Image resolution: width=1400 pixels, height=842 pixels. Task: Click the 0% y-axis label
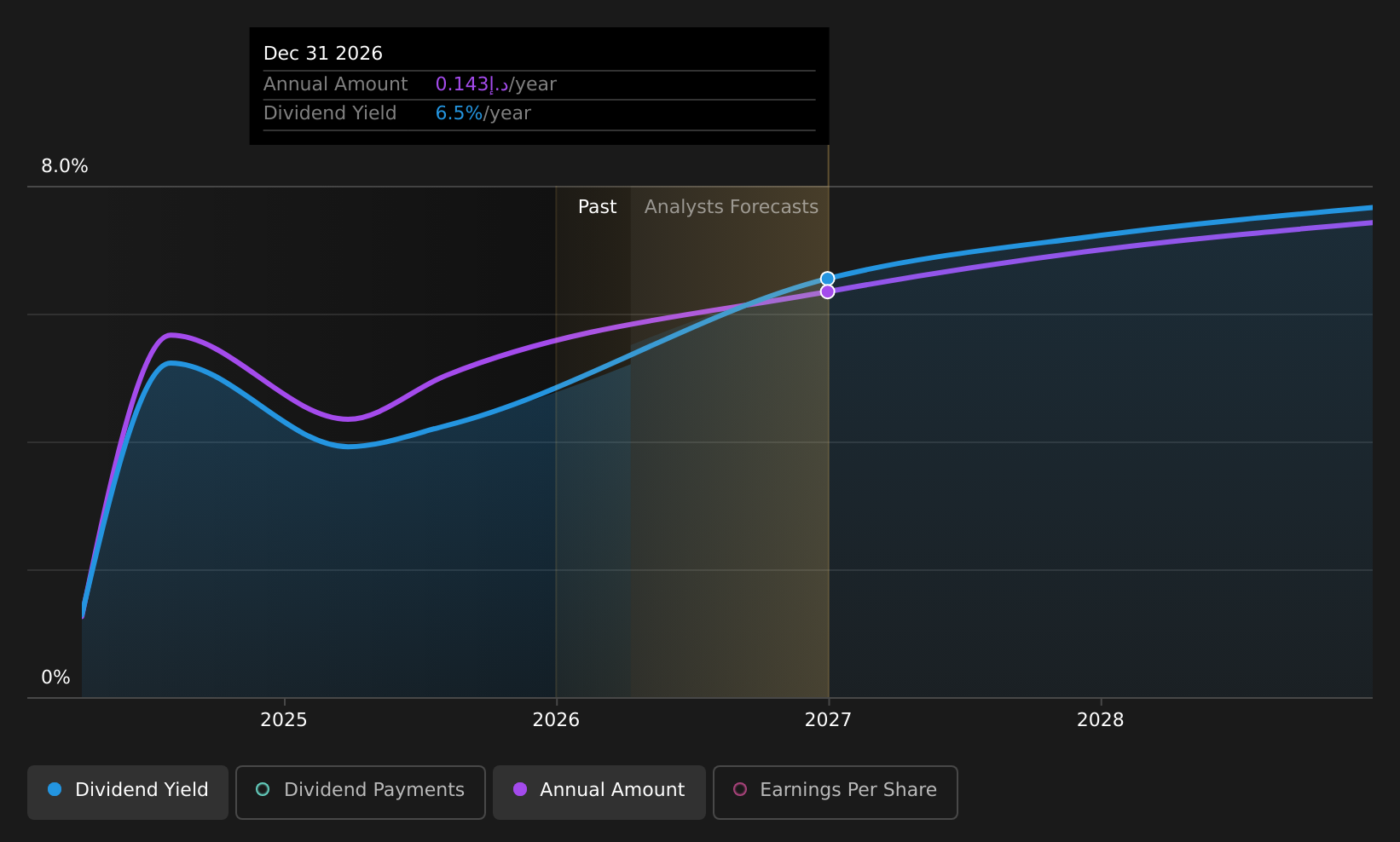[55, 678]
